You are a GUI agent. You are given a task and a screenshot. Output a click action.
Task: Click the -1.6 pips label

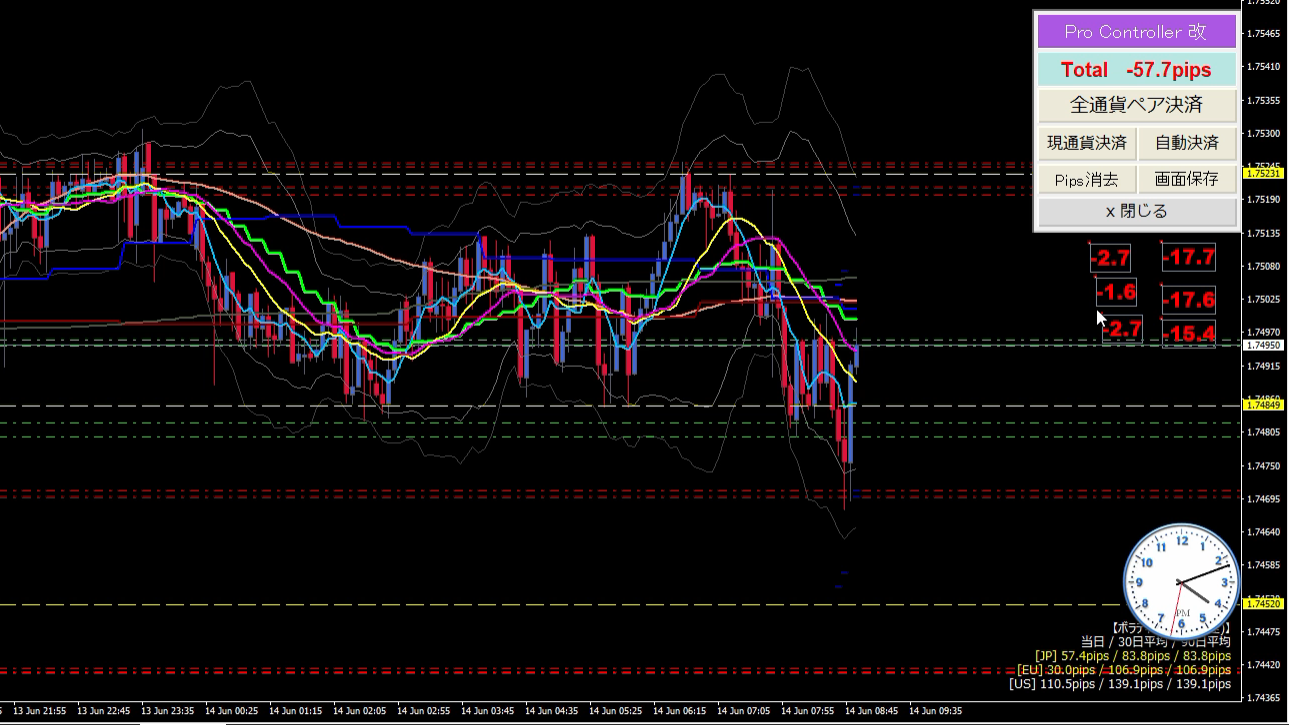1116,293
